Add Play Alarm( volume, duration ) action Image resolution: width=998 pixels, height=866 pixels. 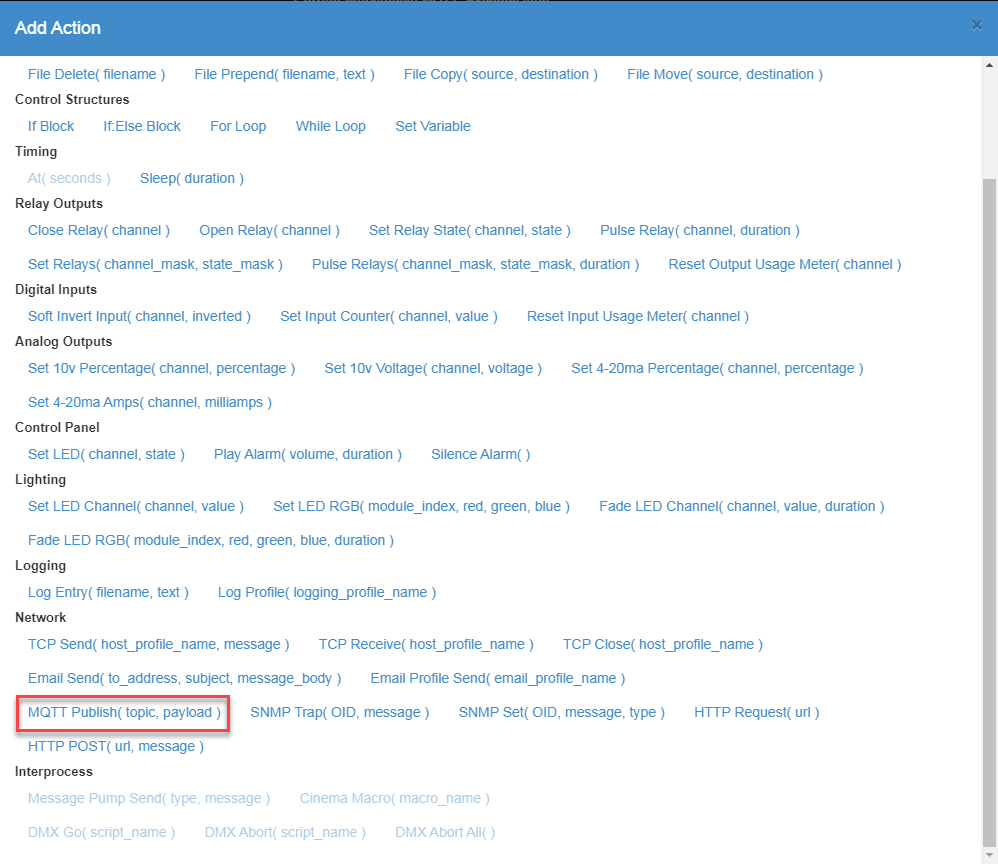coord(307,454)
